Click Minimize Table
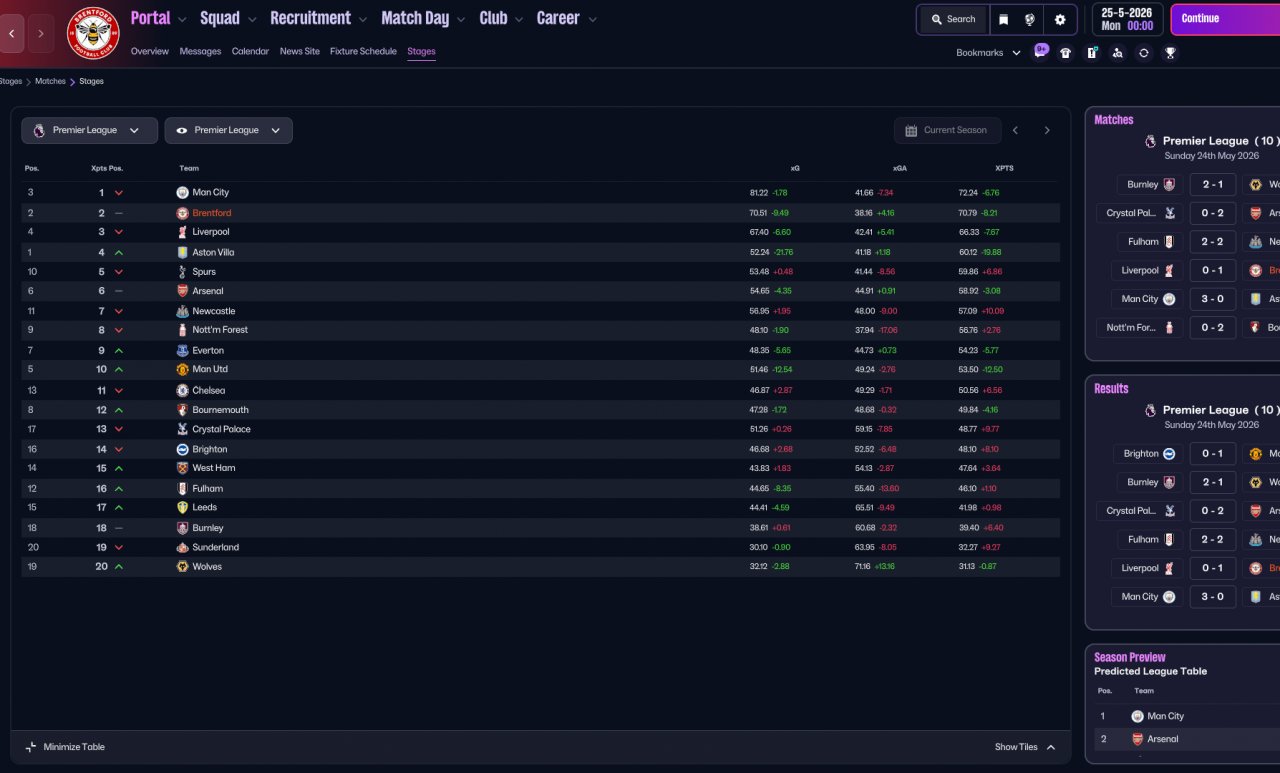The image size is (1280, 773). (65, 747)
